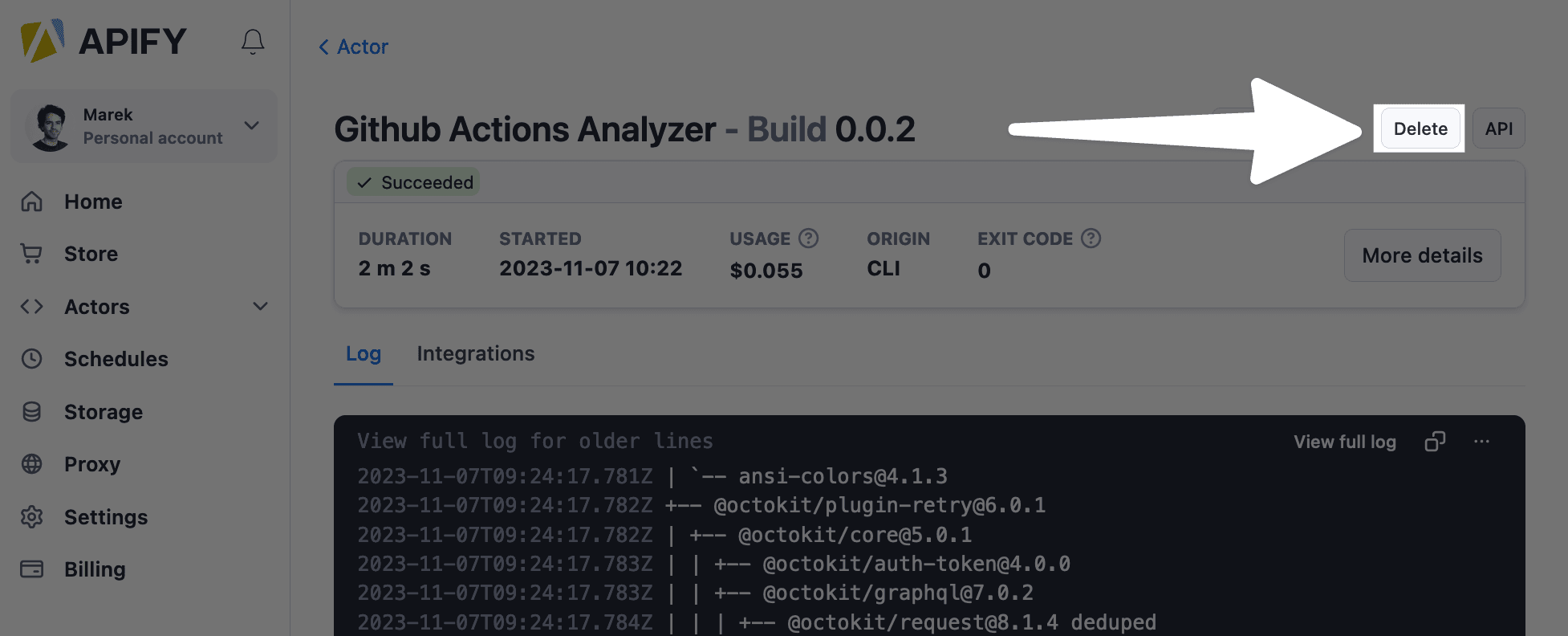Open Settings gear icon

click(x=31, y=517)
